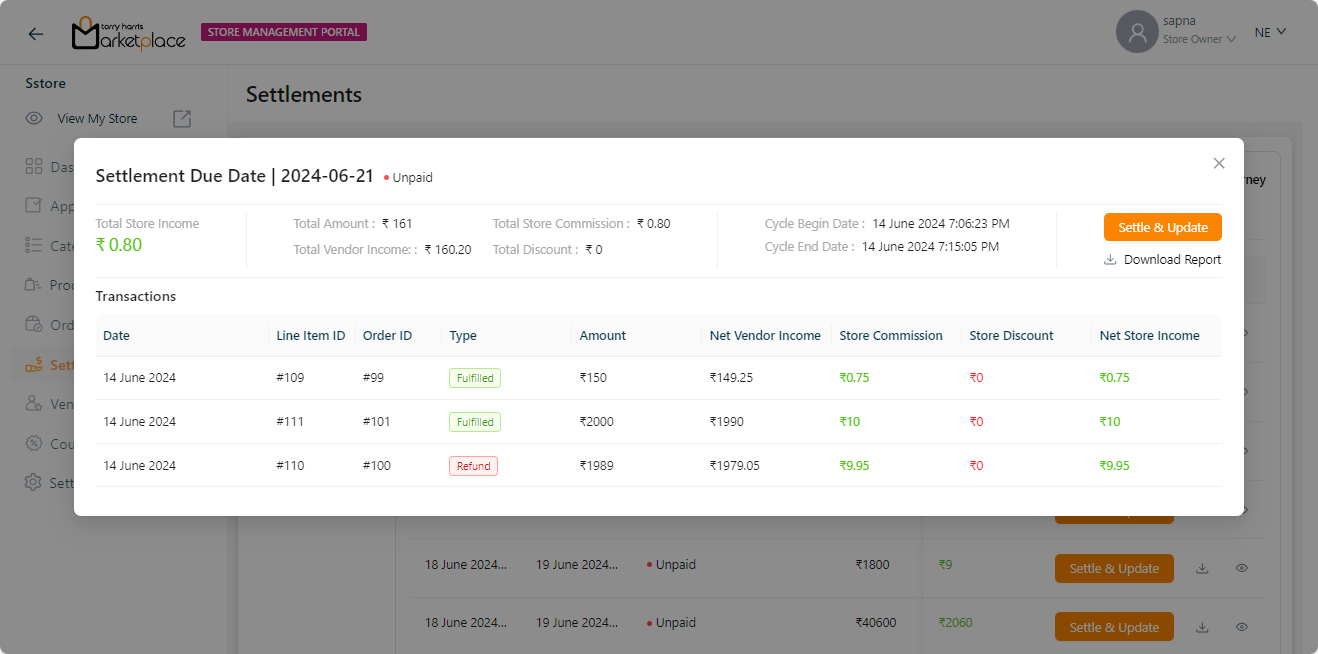Click Settle & Update for ₹40600 row
This screenshot has width=1318, height=654.
click(x=1113, y=627)
